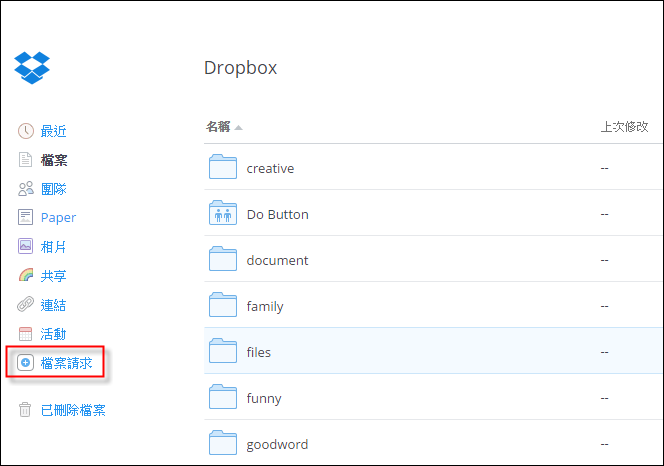Image resolution: width=664 pixels, height=466 pixels.
Task: Open the files folder name
Action: point(259,352)
